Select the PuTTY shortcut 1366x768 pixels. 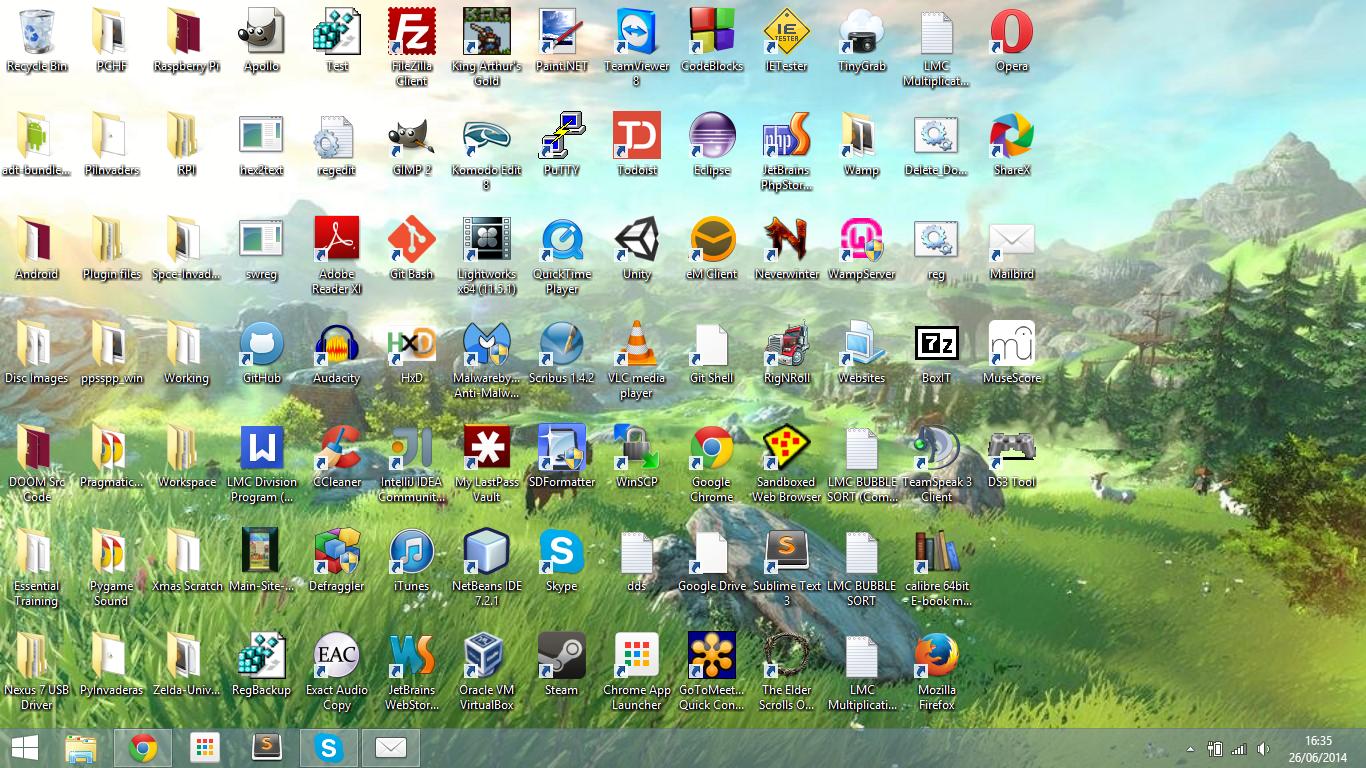[561, 144]
